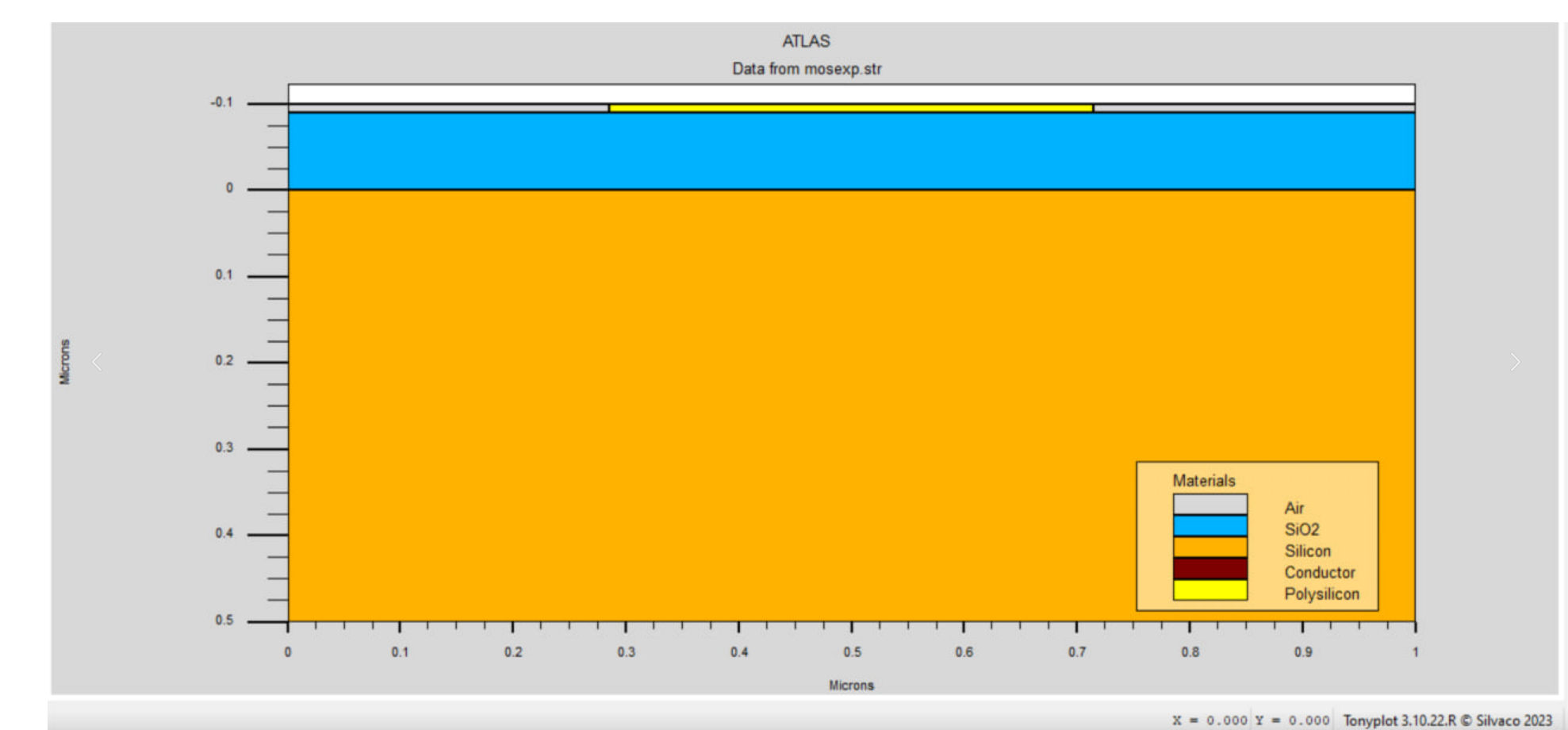Viewport: 1568px width, 730px height.
Task: Select the Air color swatch in legend
Action: point(1209,503)
